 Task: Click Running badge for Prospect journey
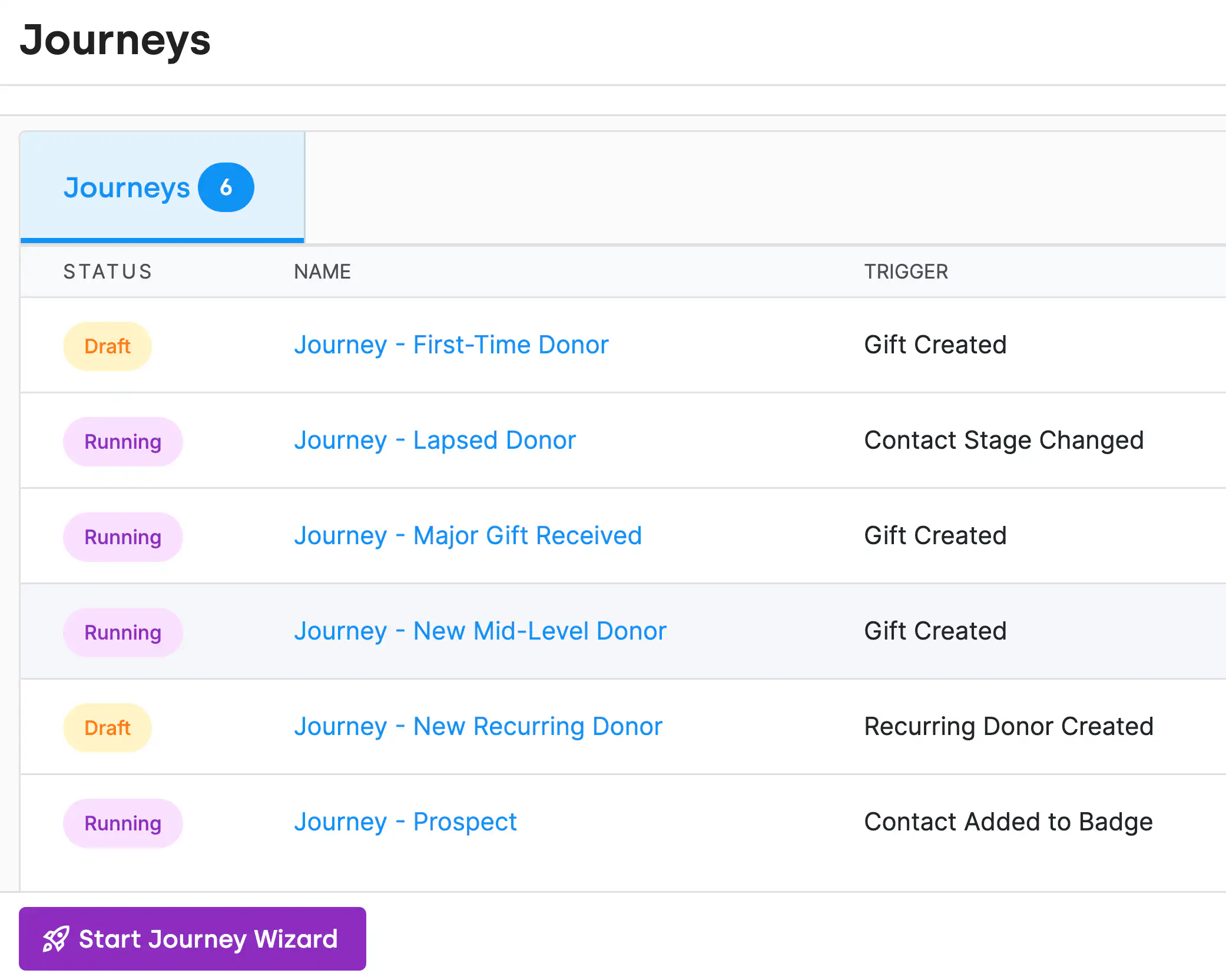point(122,823)
